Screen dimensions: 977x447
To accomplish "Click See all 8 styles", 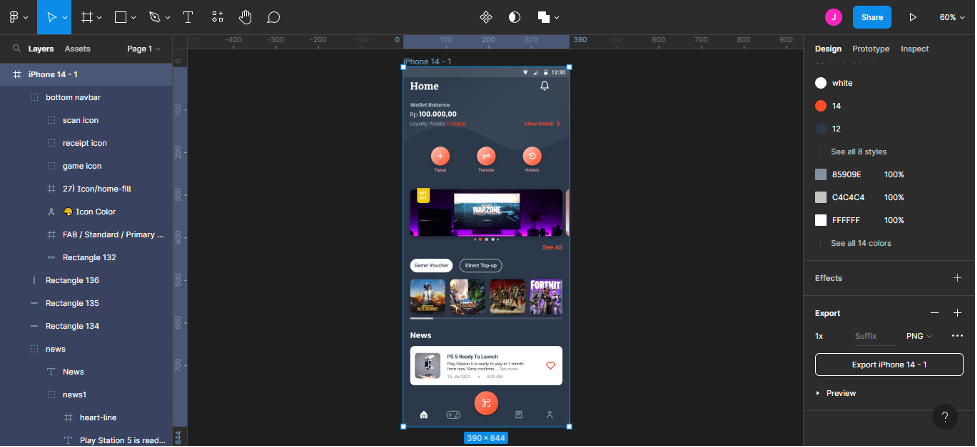I will 859,152.
